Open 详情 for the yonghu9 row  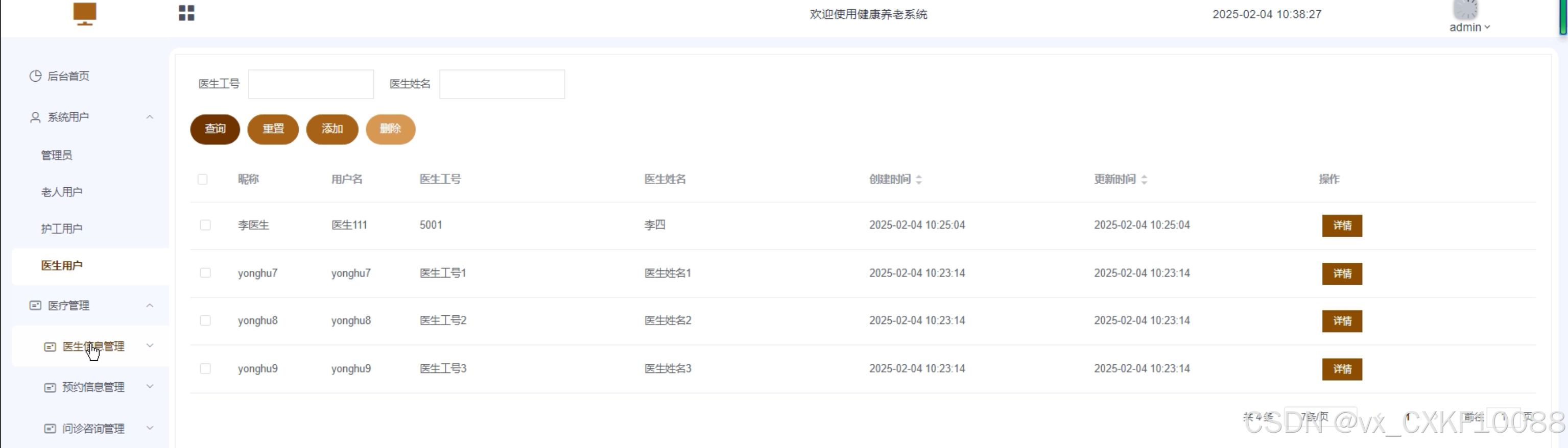(x=1342, y=369)
